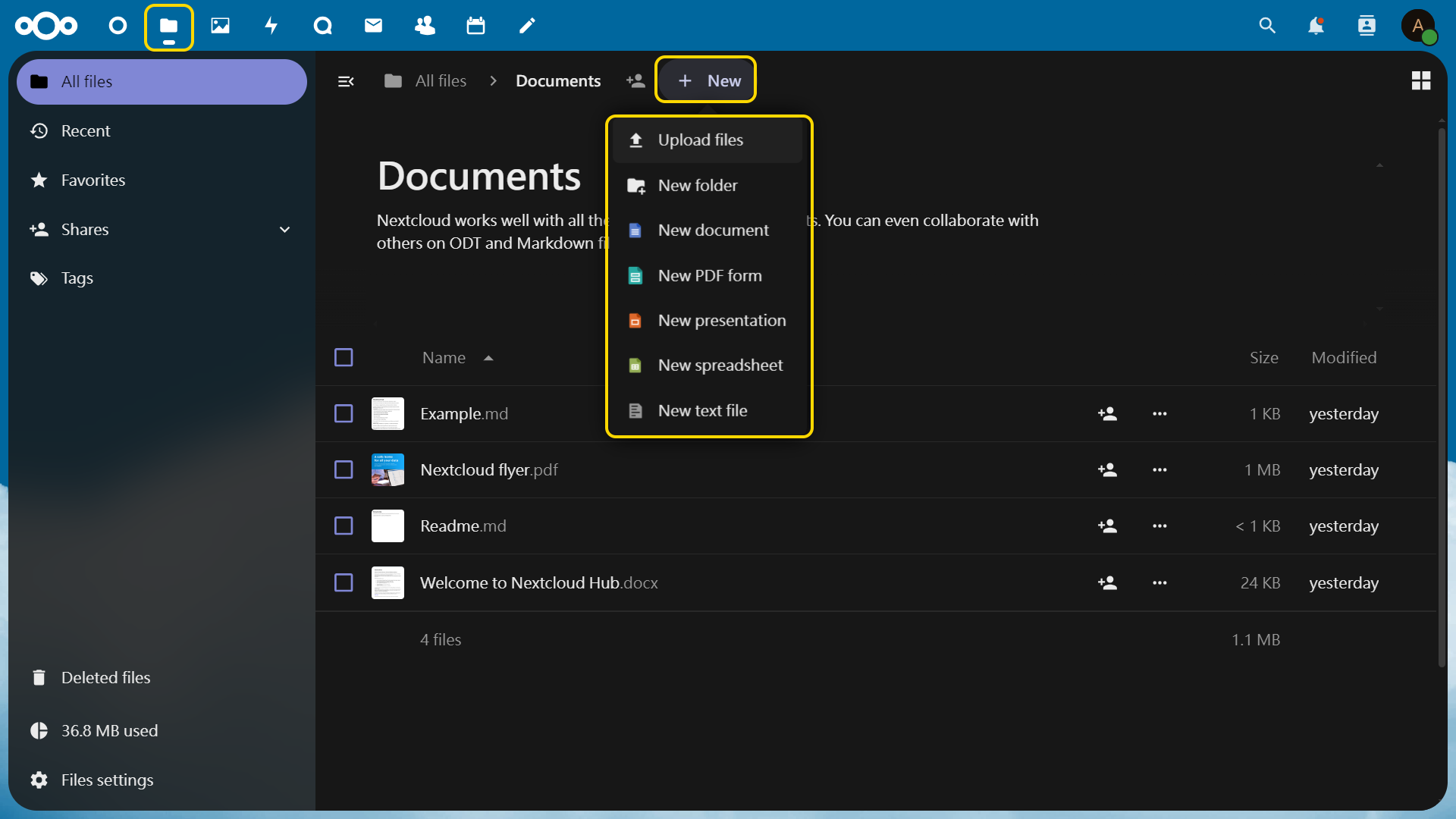Share the Readme.md file
Viewport: 1456px width, 819px height.
click(x=1108, y=526)
